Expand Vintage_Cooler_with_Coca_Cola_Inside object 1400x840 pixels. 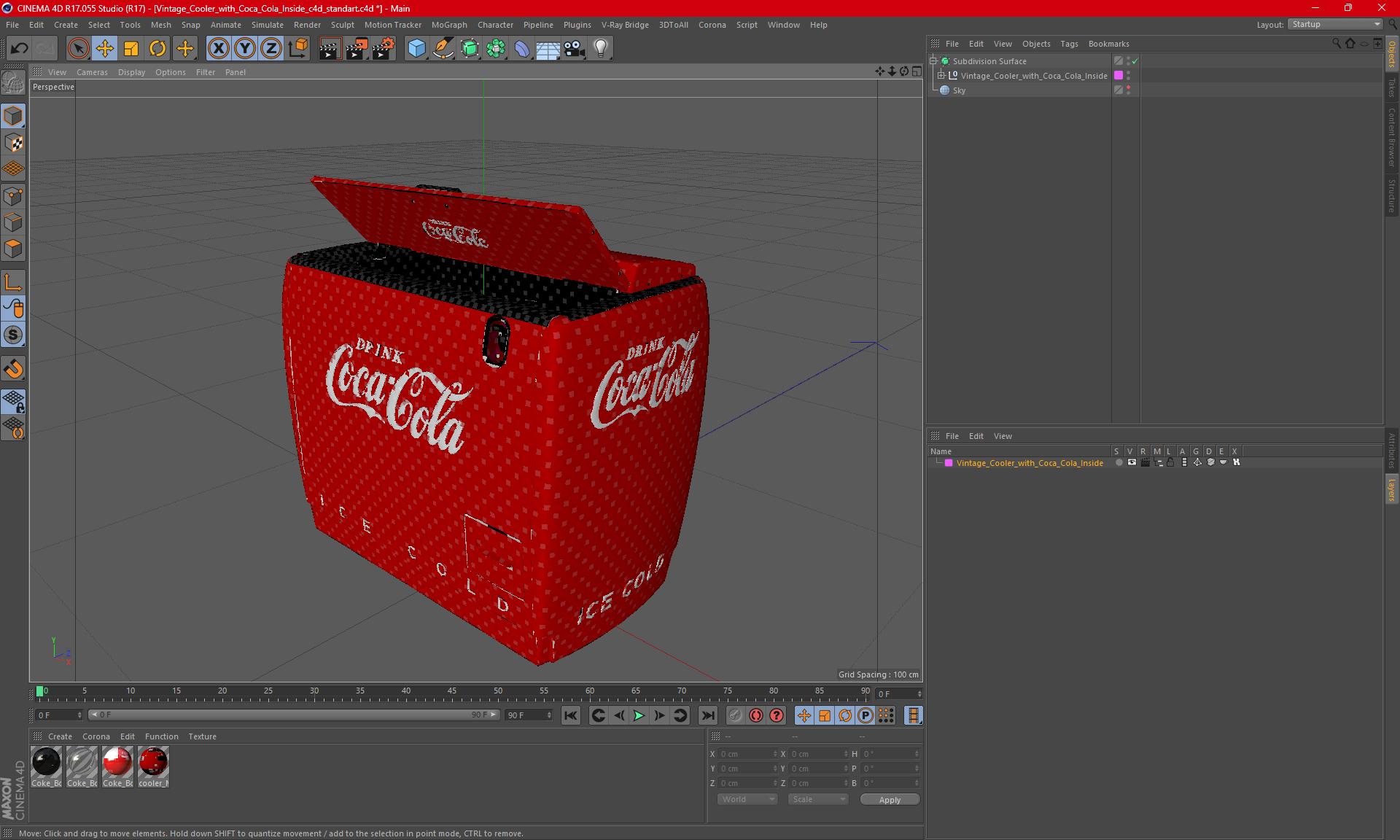click(x=941, y=76)
